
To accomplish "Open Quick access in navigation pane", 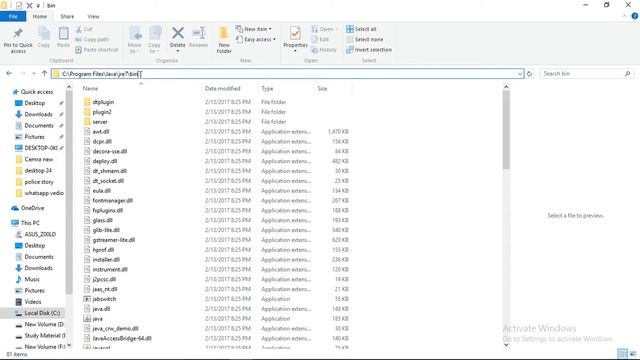I will pyautogui.click(x=33, y=92).
